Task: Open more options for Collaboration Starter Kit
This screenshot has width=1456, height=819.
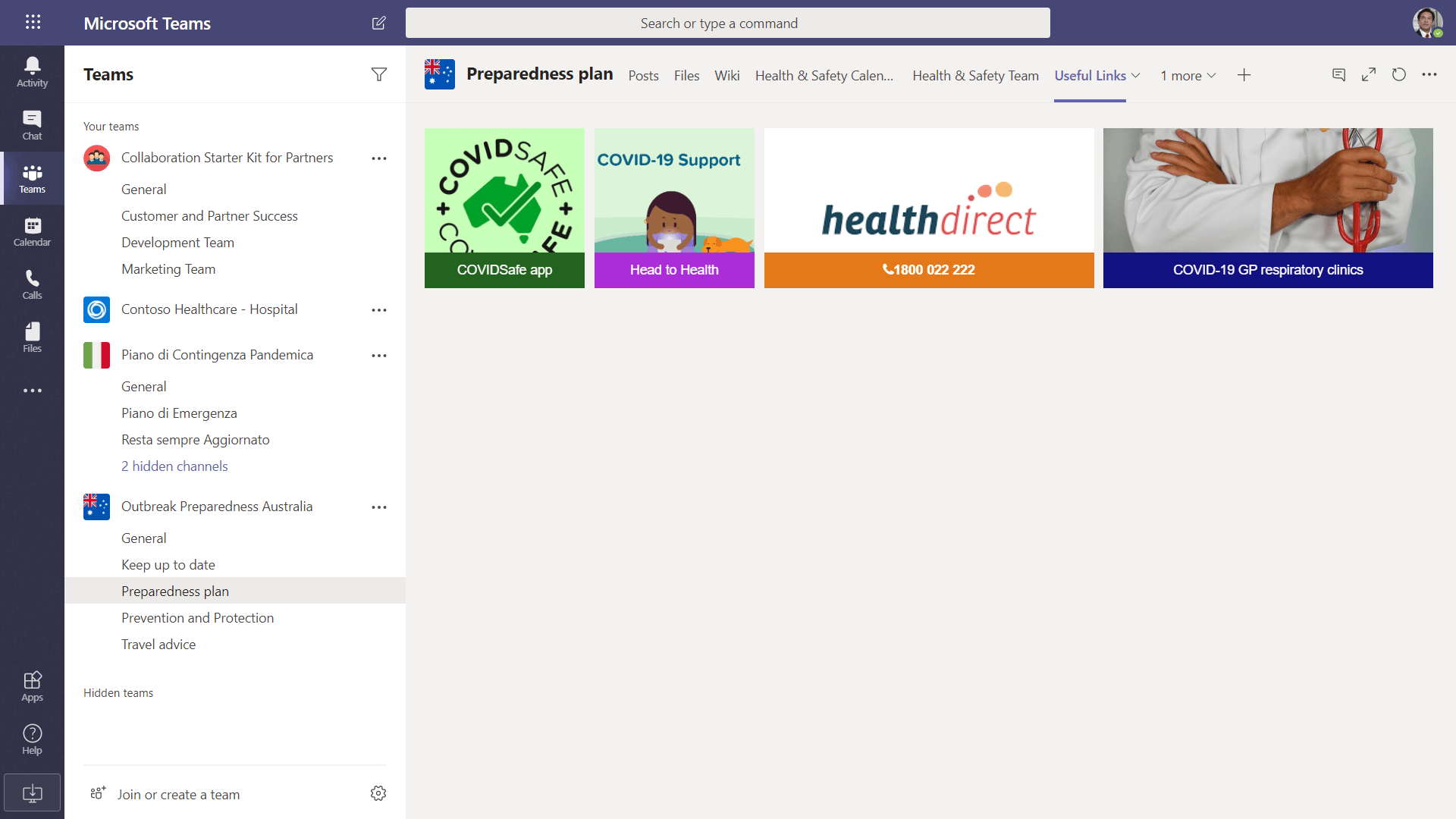Action: coord(379,158)
